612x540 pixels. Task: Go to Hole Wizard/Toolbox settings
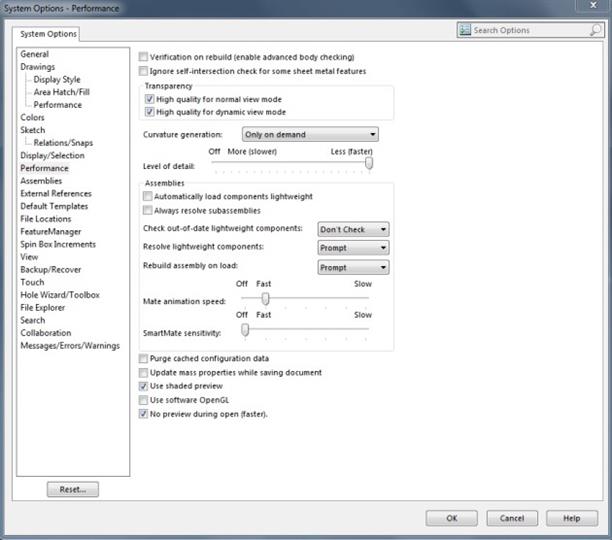[x=60, y=295]
